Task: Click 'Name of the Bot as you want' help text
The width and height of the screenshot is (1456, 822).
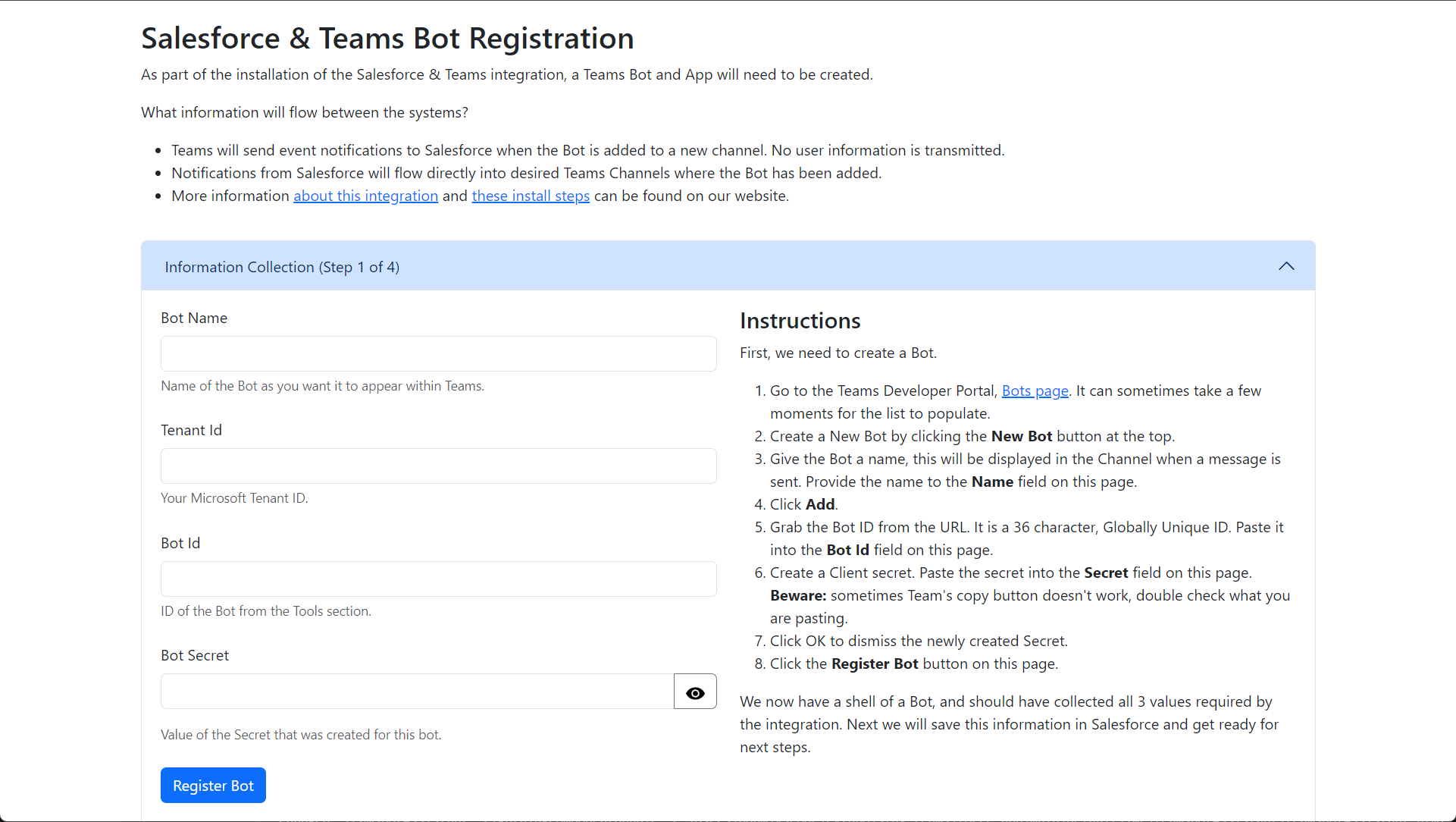Action: click(x=322, y=386)
